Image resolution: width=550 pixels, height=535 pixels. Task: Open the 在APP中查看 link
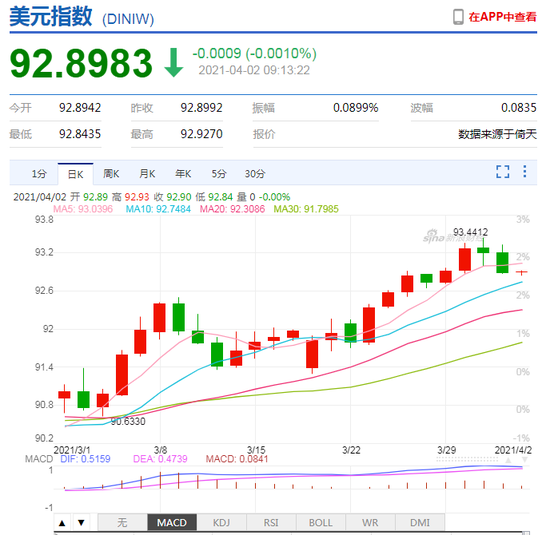coord(503,17)
